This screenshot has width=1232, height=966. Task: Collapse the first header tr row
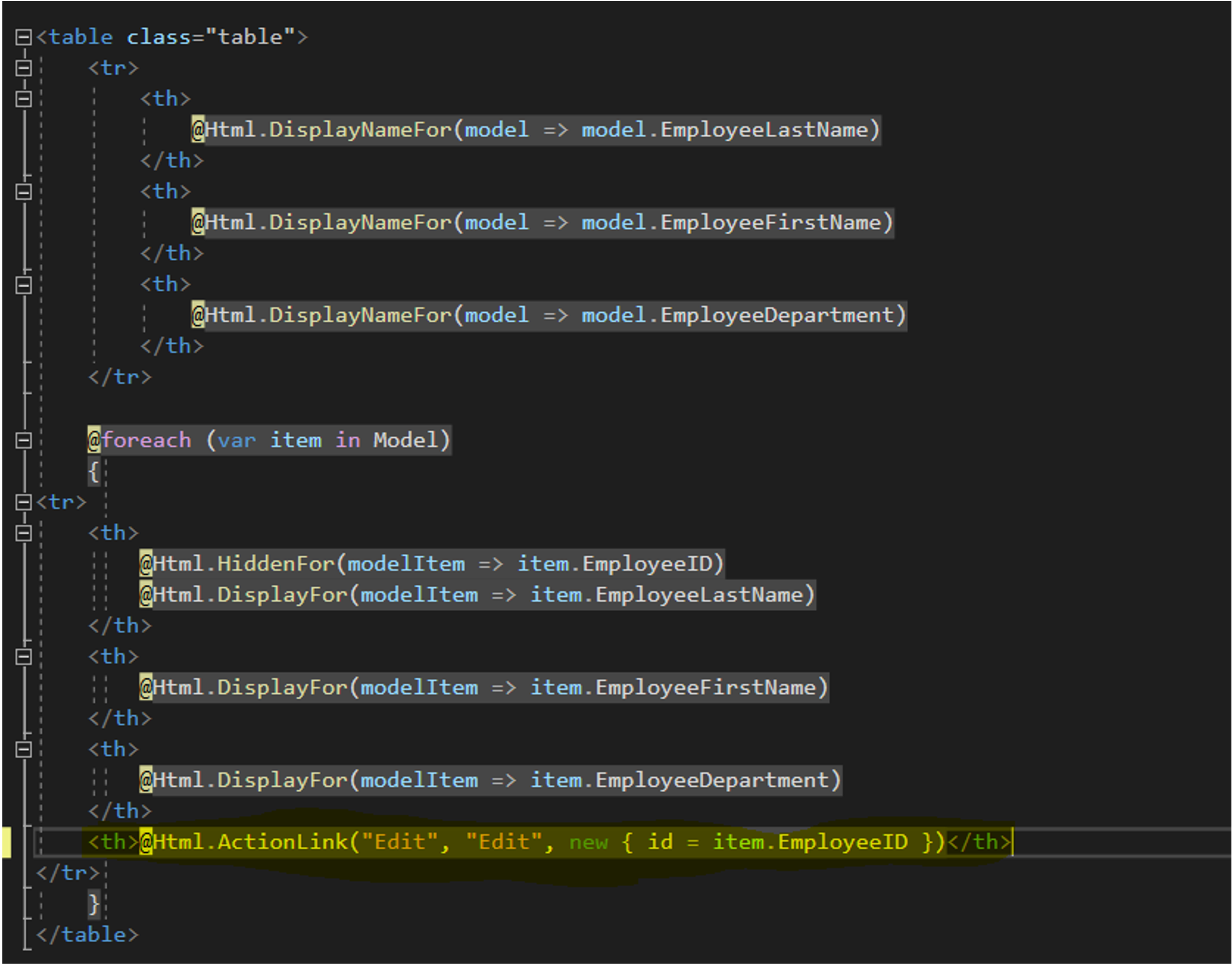coord(23,68)
